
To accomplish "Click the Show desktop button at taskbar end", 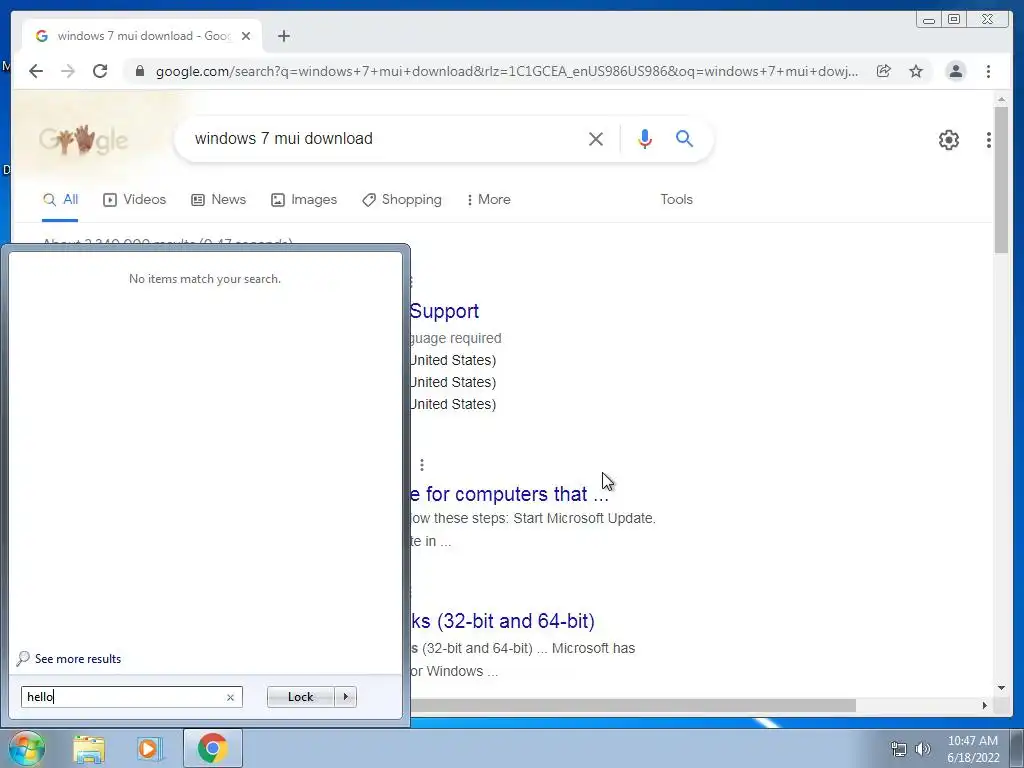I will click(1017, 748).
